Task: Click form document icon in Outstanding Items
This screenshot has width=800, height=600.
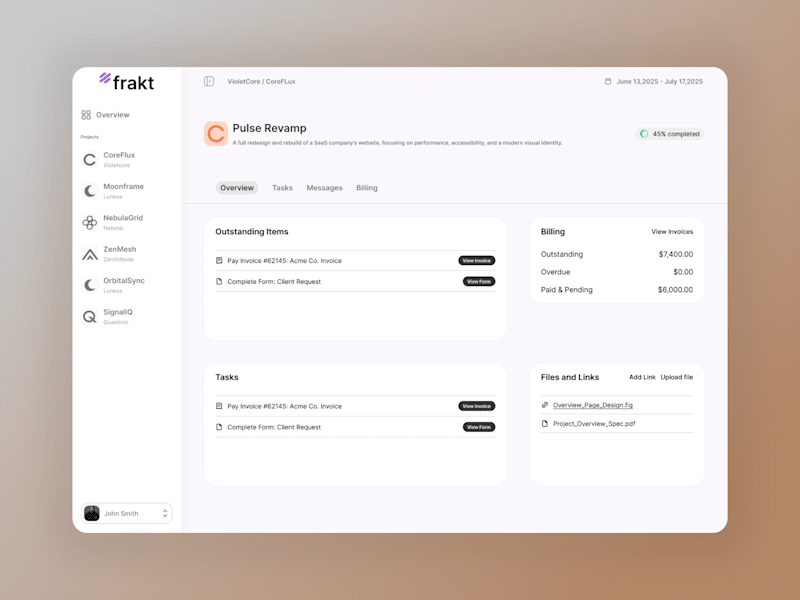Action: (x=219, y=281)
